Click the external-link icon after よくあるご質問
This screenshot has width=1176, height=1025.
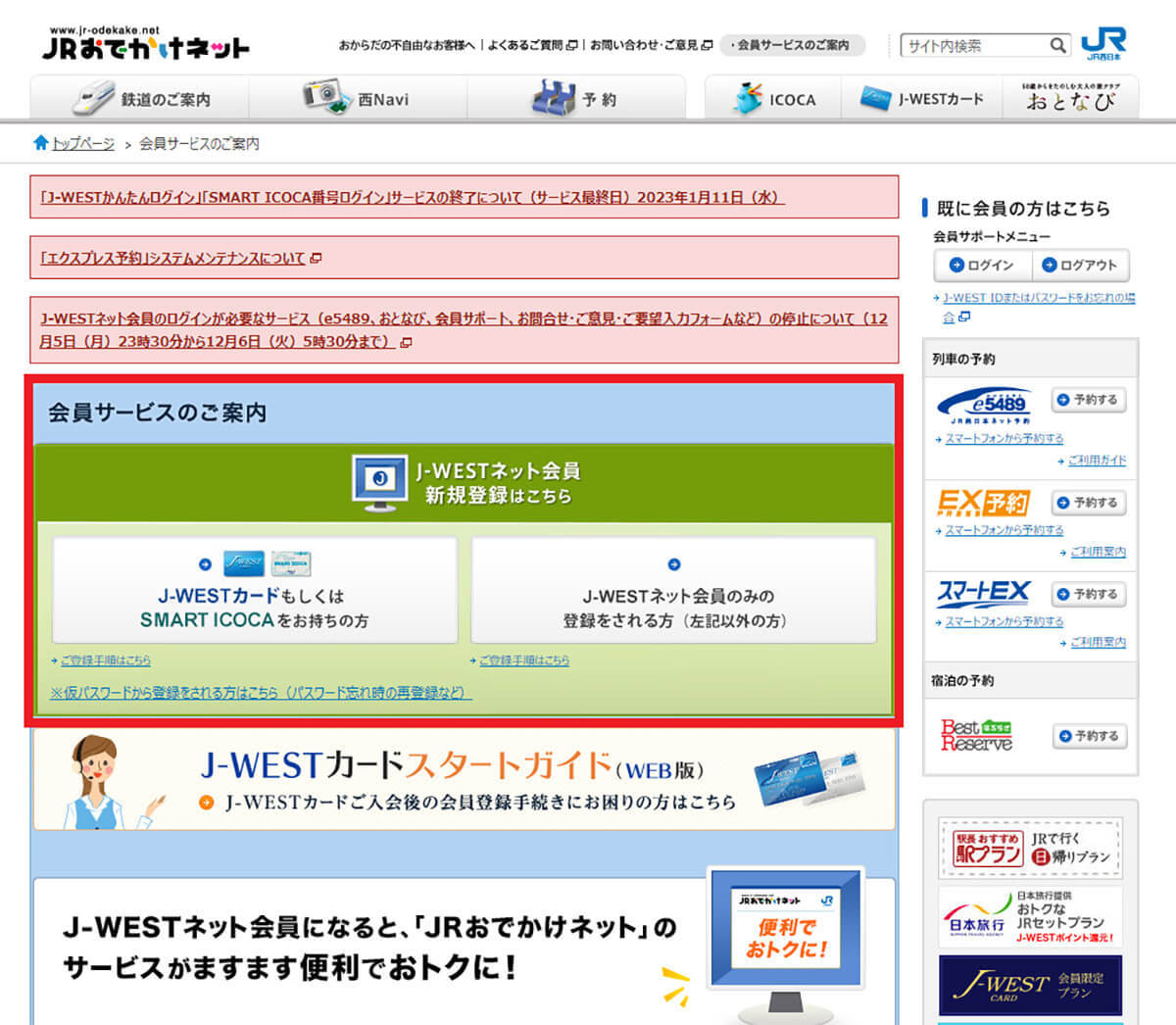pos(571,45)
